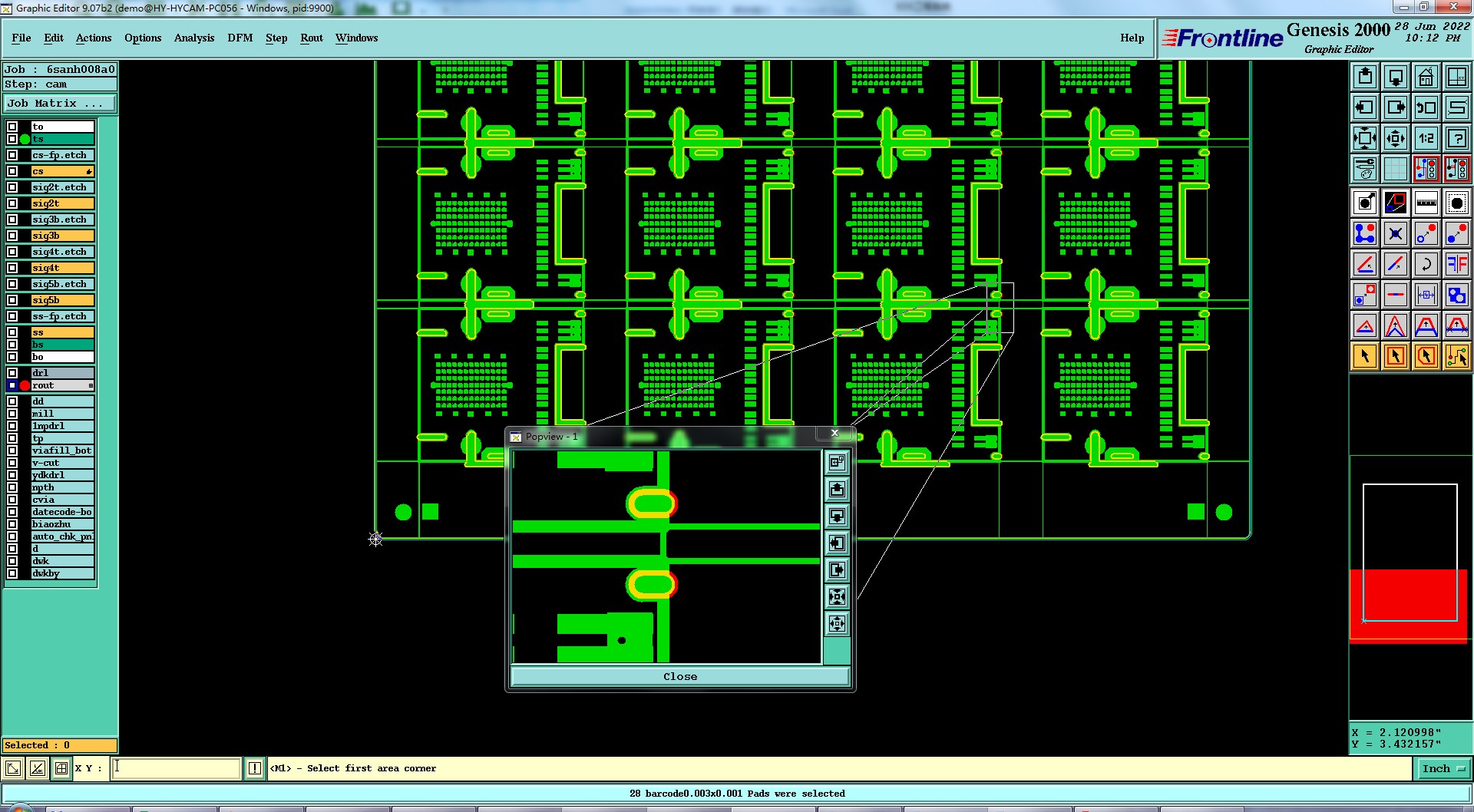Click the rotate arrow icon
This screenshot has width=1474, height=812.
pos(1426,264)
